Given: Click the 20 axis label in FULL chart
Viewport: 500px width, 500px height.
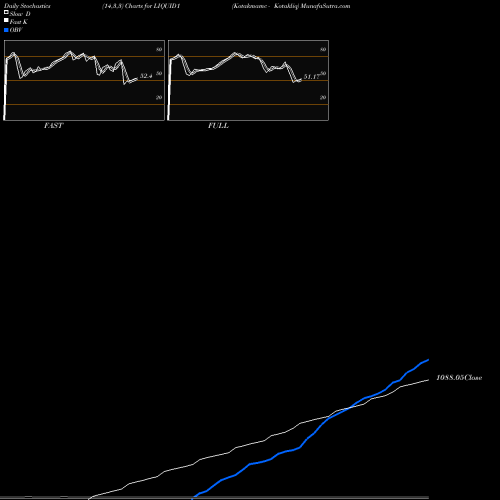Looking at the screenshot, I should [x=323, y=97].
